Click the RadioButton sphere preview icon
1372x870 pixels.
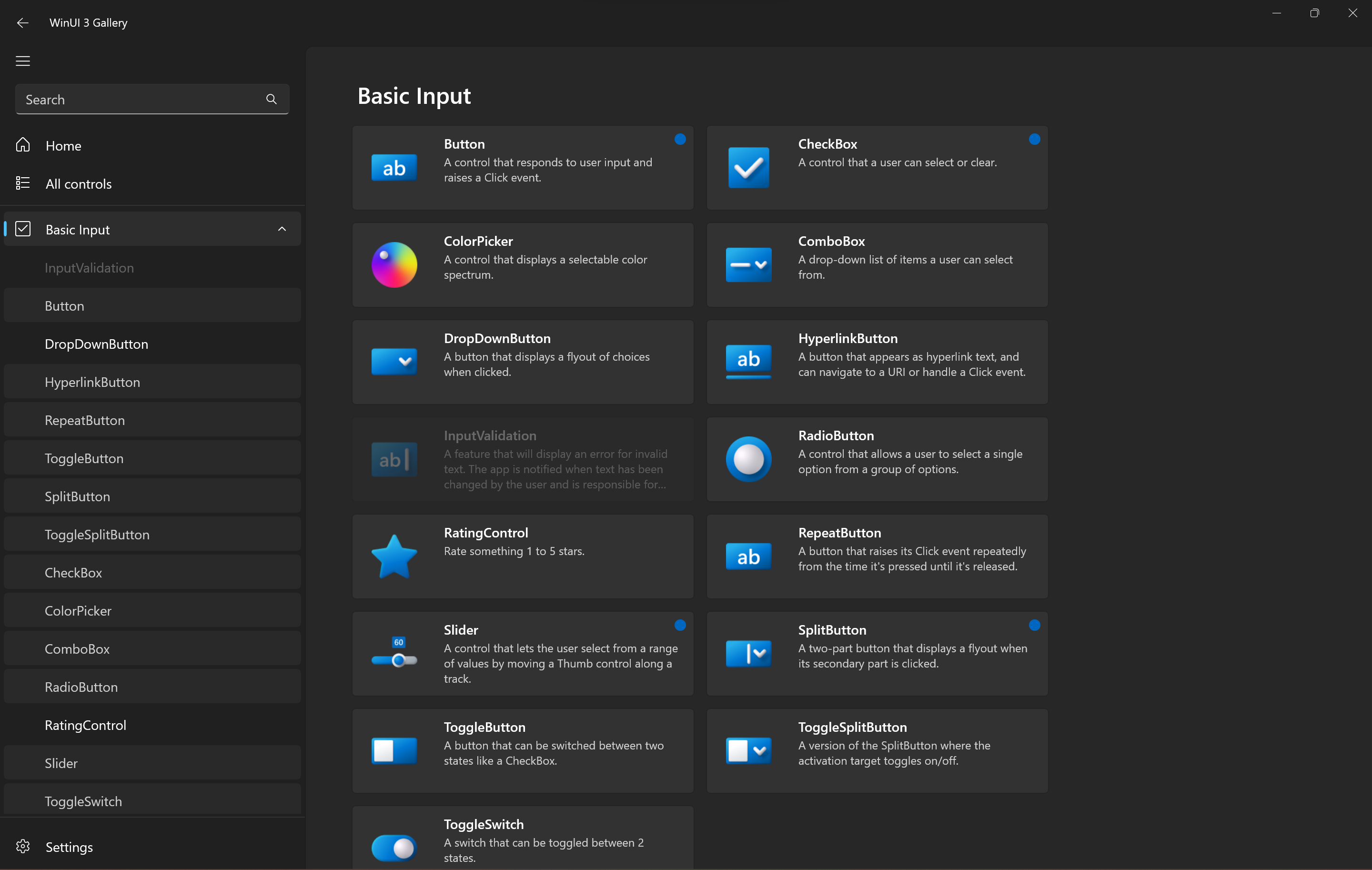(x=748, y=459)
